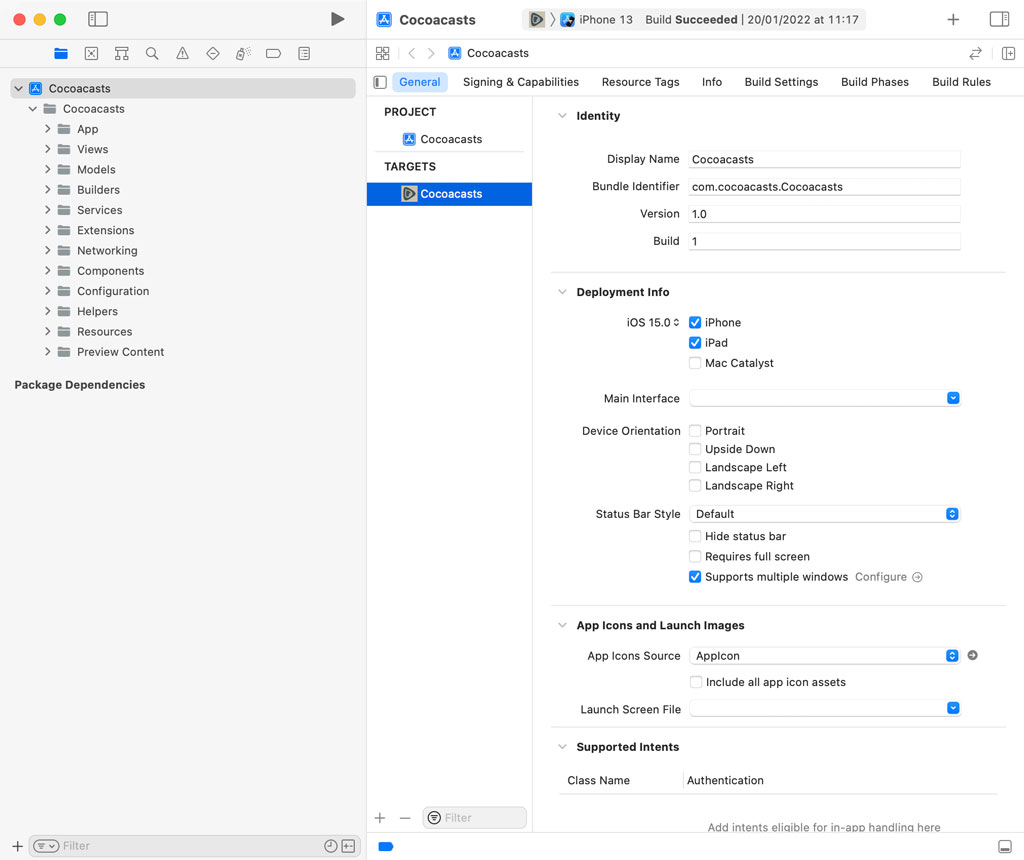Viewport: 1024px width, 860px height.
Task: Open the Info tab
Action: click(712, 82)
